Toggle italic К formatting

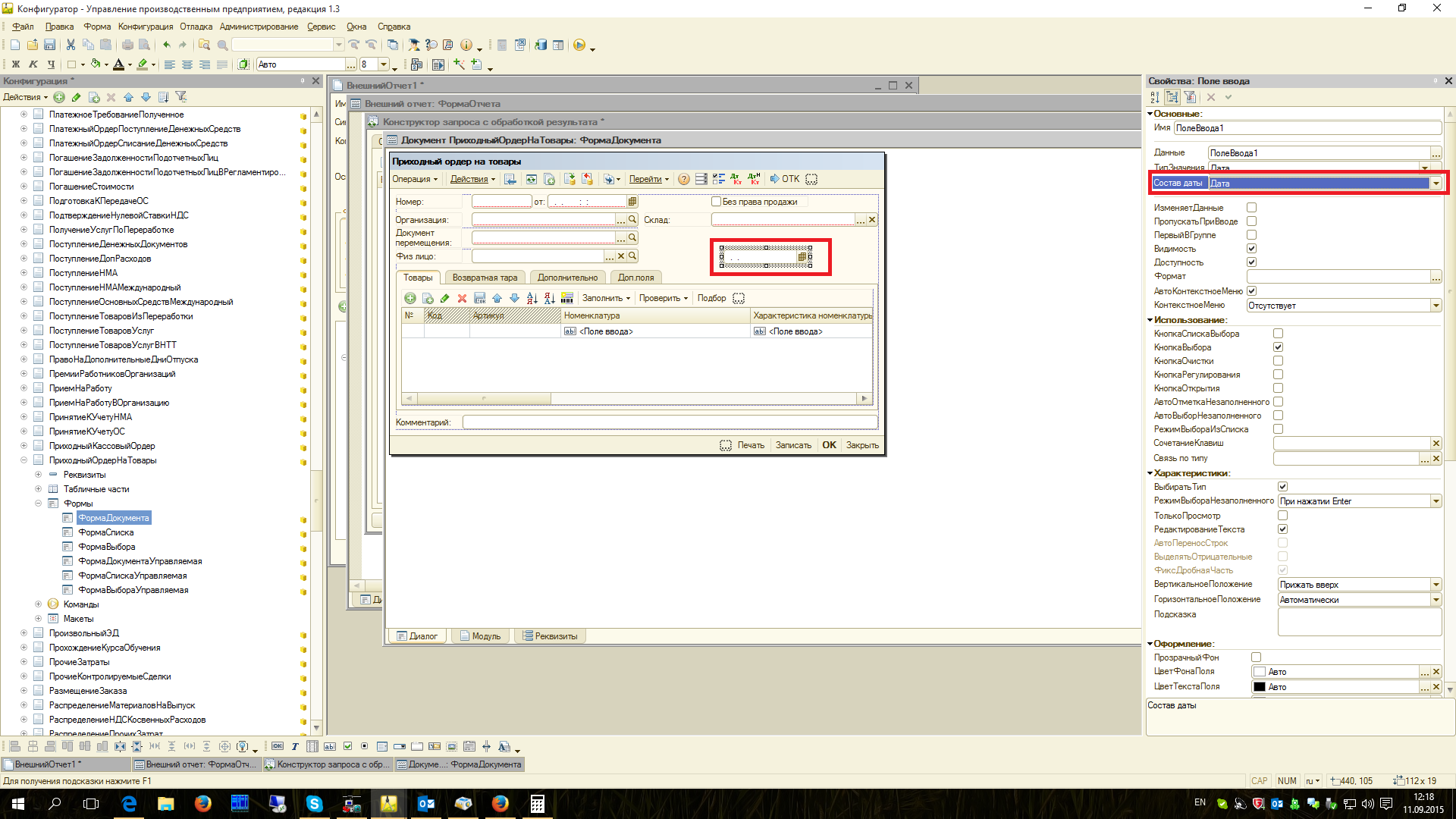(x=33, y=65)
